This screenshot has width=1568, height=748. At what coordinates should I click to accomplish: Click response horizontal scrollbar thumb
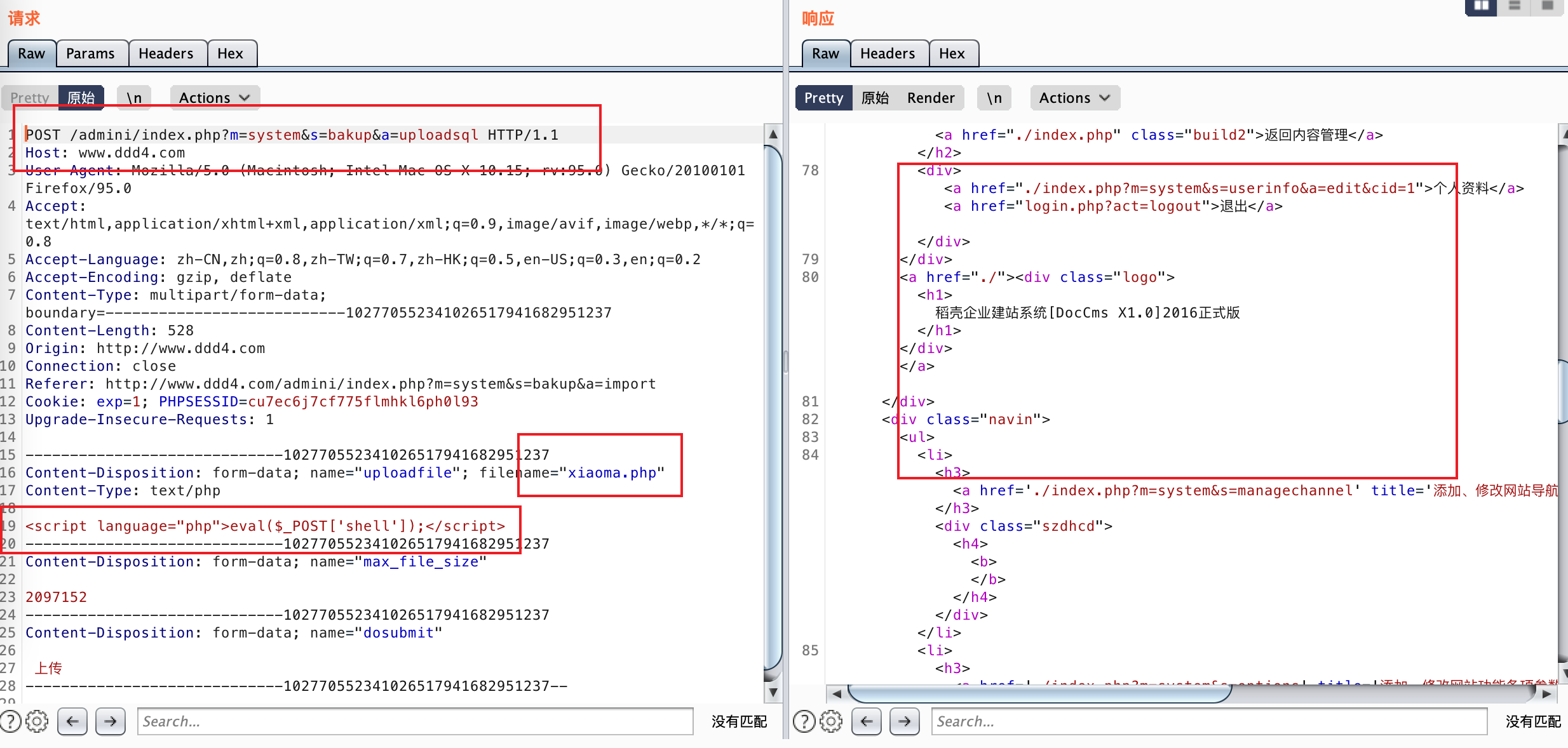point(1039,693)
